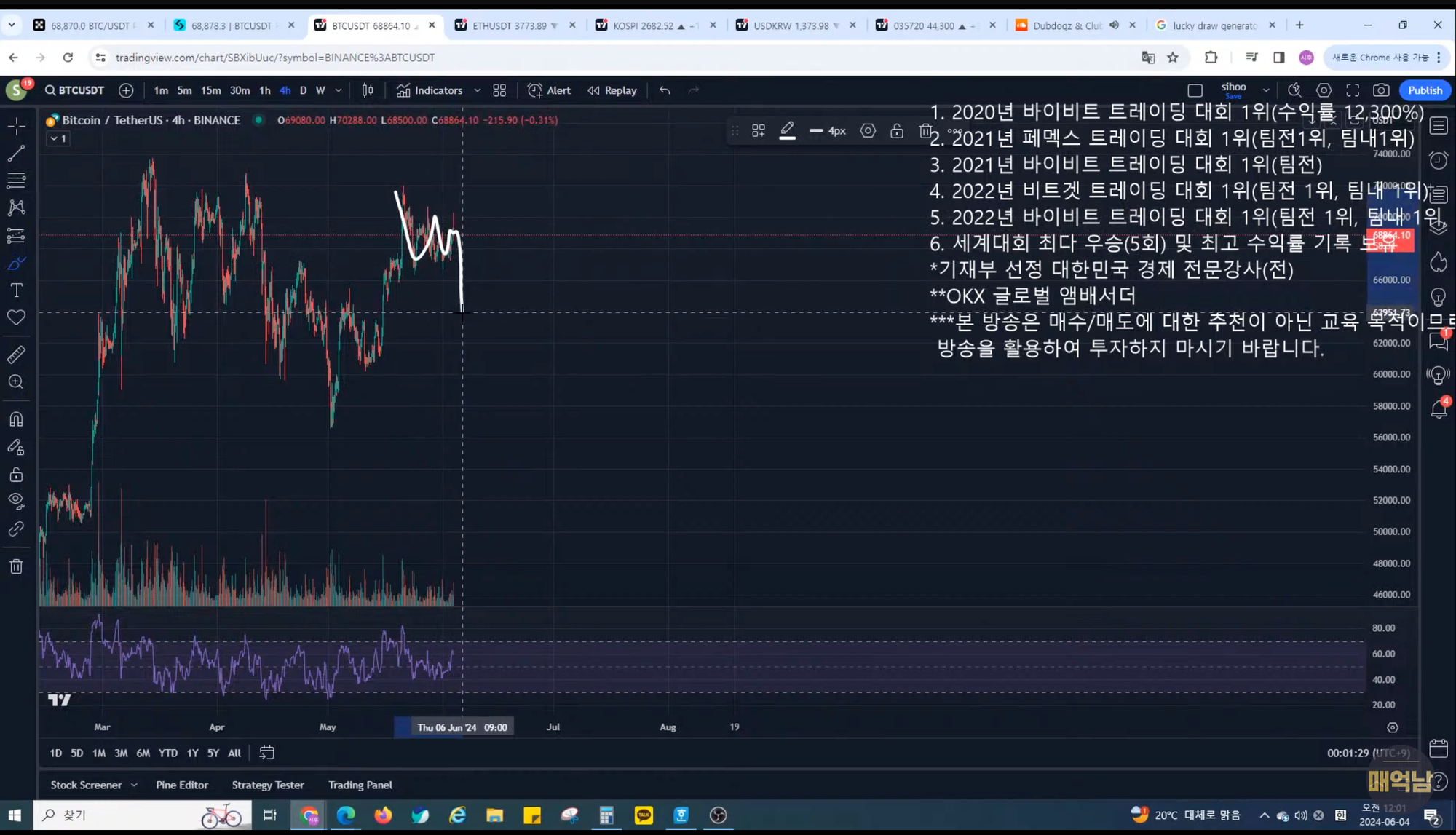The height and width of the screenshot is (835, 1456).
Task: Open the Go to date icon
Action: 266,753
